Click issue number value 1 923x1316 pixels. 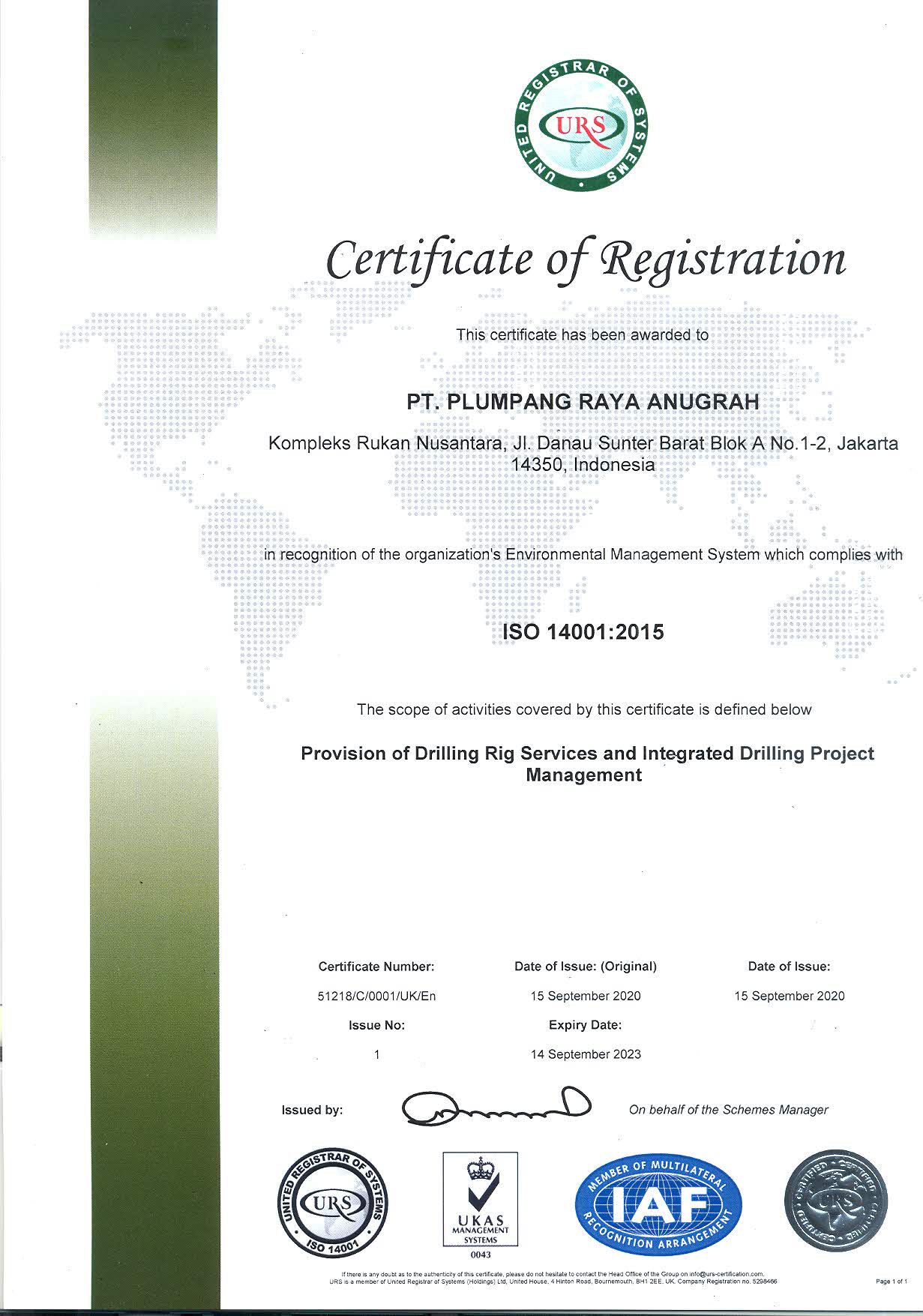(x=376, y=1054)
